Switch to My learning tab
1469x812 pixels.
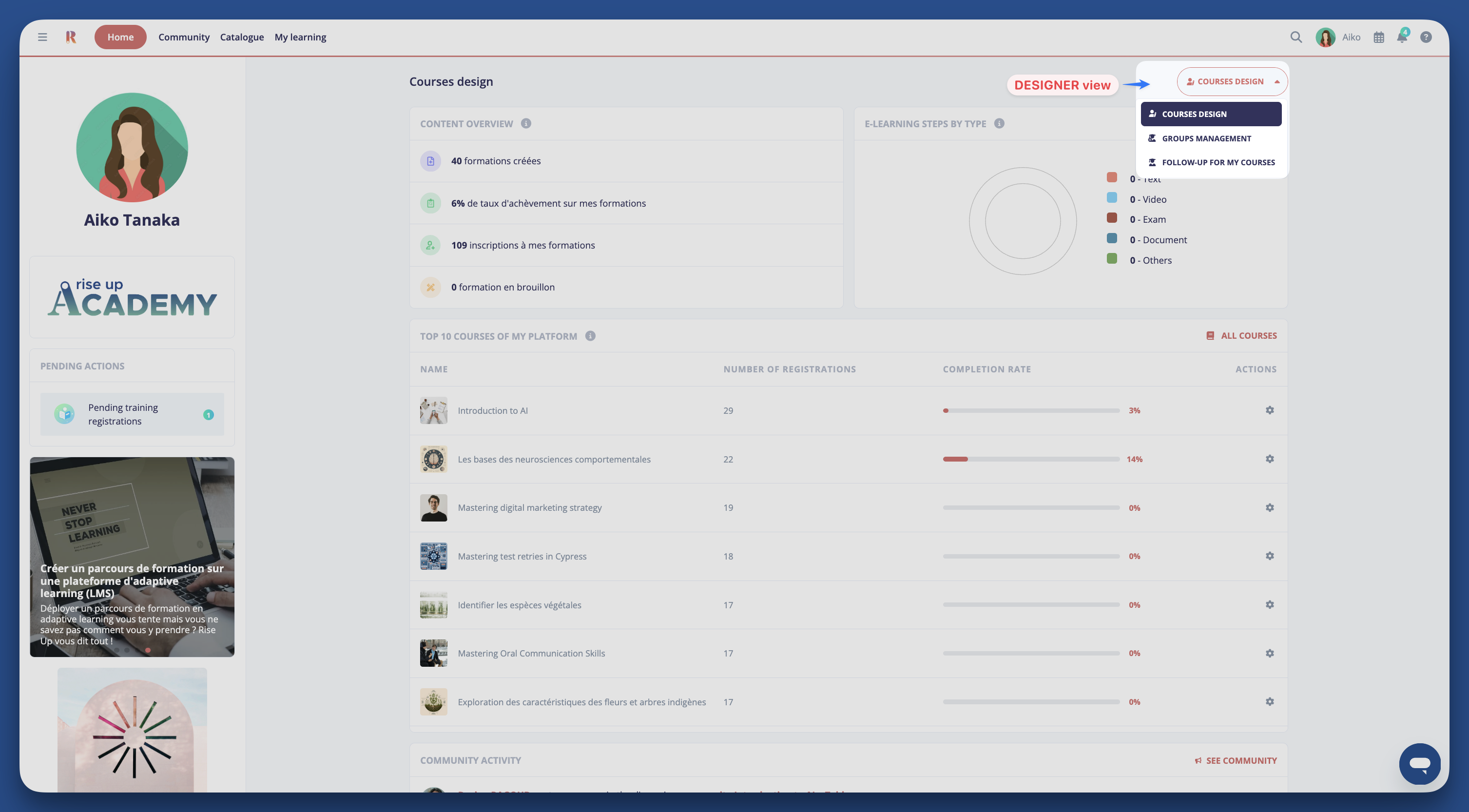pyautogui.click(x=300, y=37)
